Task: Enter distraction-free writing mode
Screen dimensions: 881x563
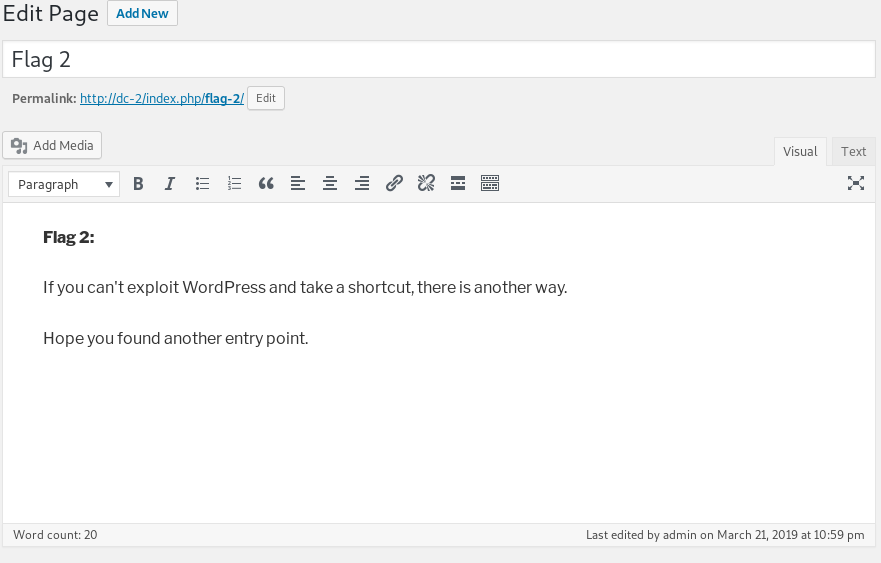Action: tap(856, 183)
